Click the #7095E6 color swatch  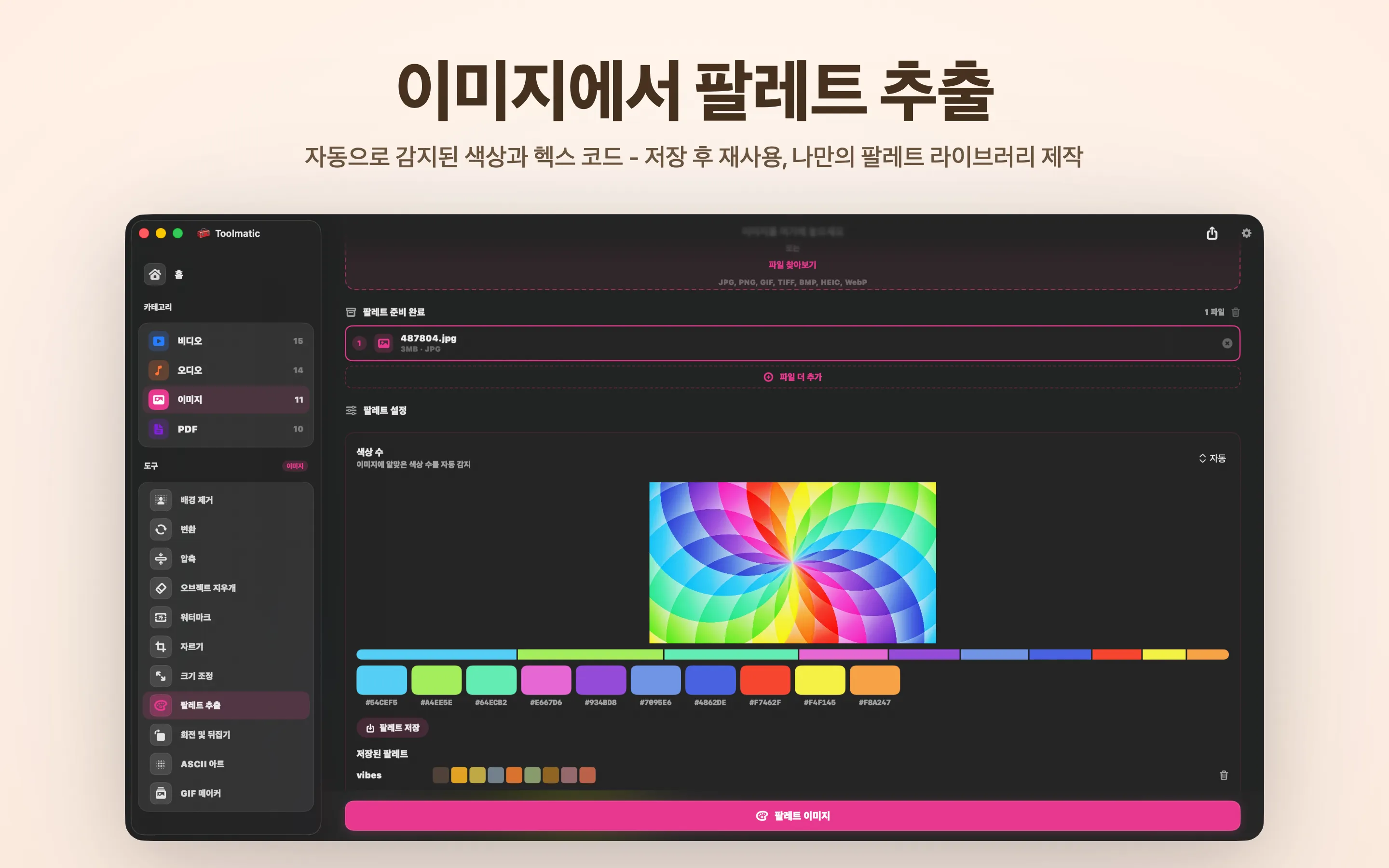pos(655,680)
